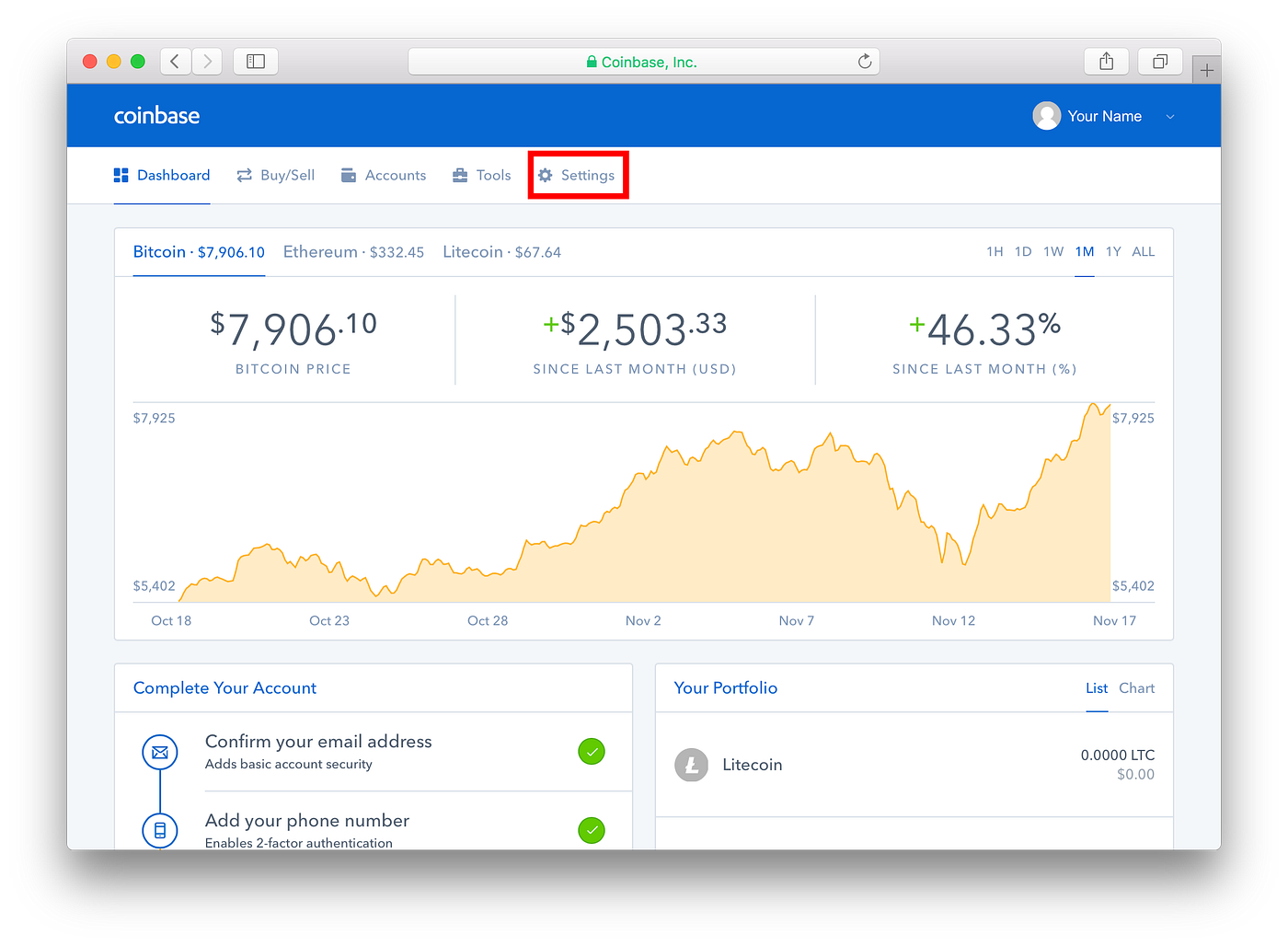Open the Litecoin portfolio row

914,765
